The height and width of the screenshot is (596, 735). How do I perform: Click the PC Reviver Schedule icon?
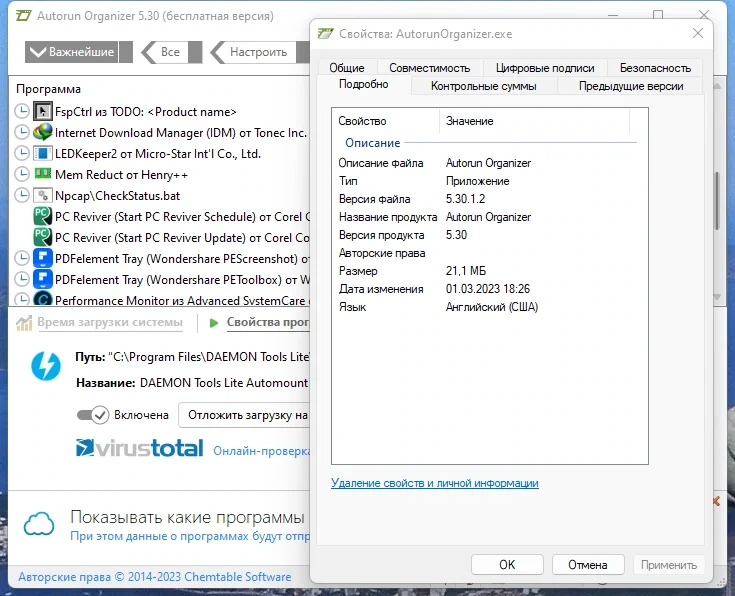pos(43,216)
